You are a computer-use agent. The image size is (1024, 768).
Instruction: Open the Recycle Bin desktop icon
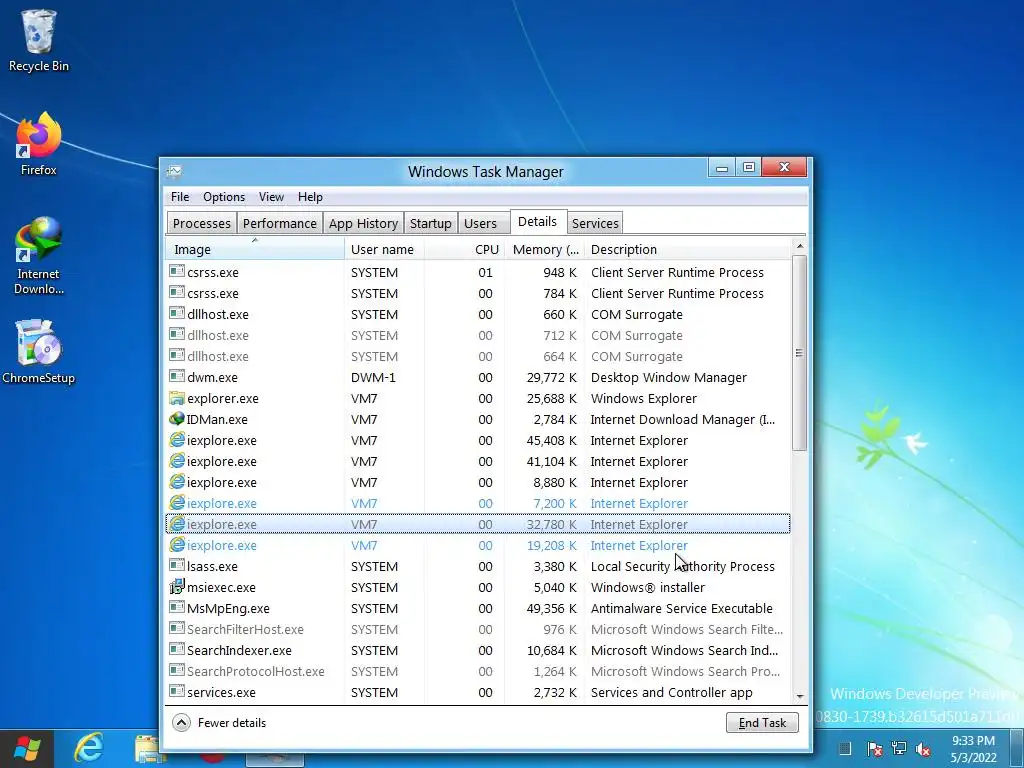pyautogui.click(x=39, y=40)
